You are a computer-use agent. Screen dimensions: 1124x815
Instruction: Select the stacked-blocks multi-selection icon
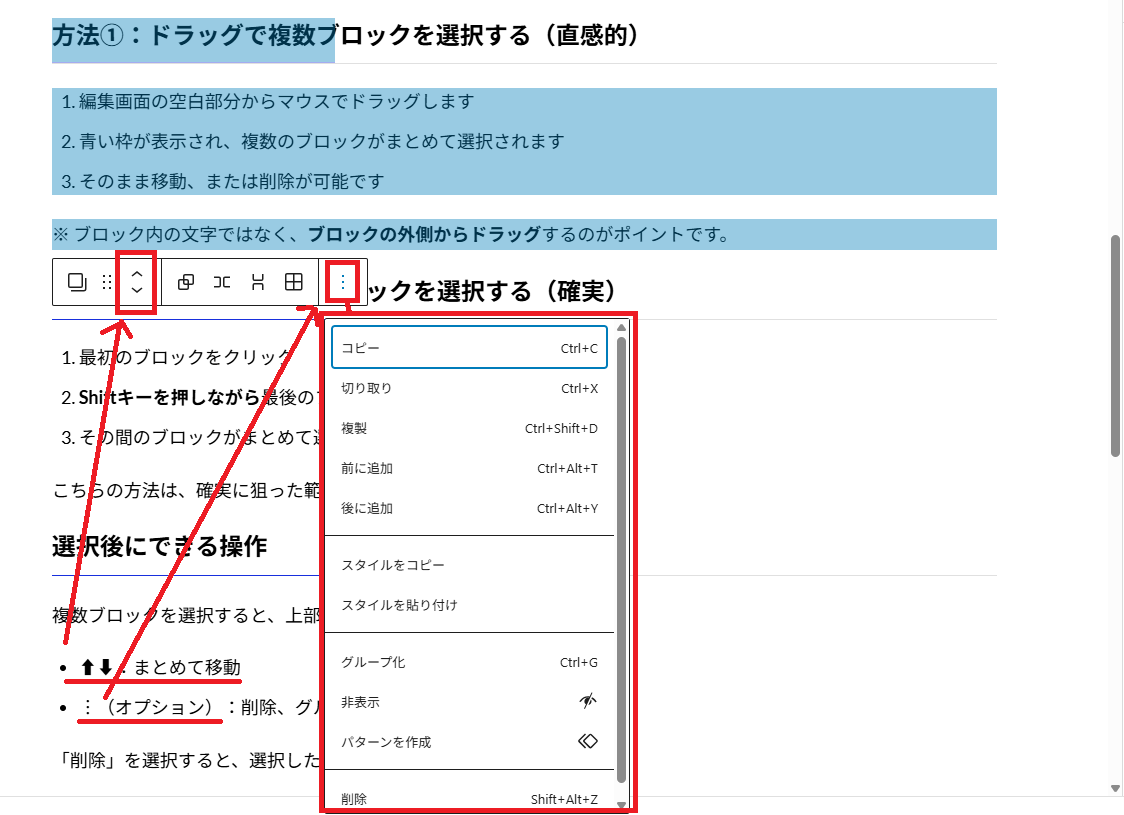(x=76, y=282)
